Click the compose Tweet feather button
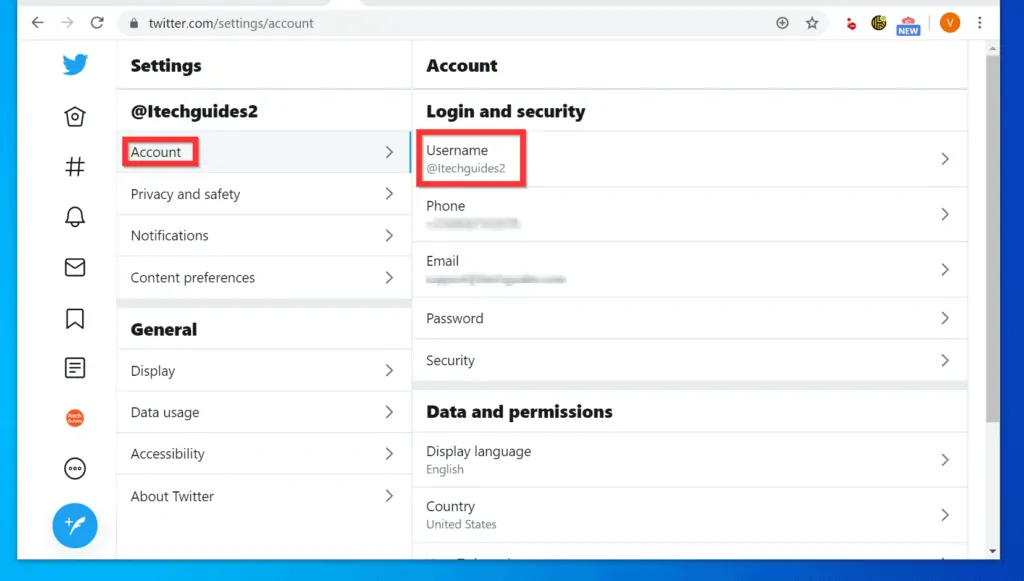Viewport: 1024px width, 581px height. point(75,525)
